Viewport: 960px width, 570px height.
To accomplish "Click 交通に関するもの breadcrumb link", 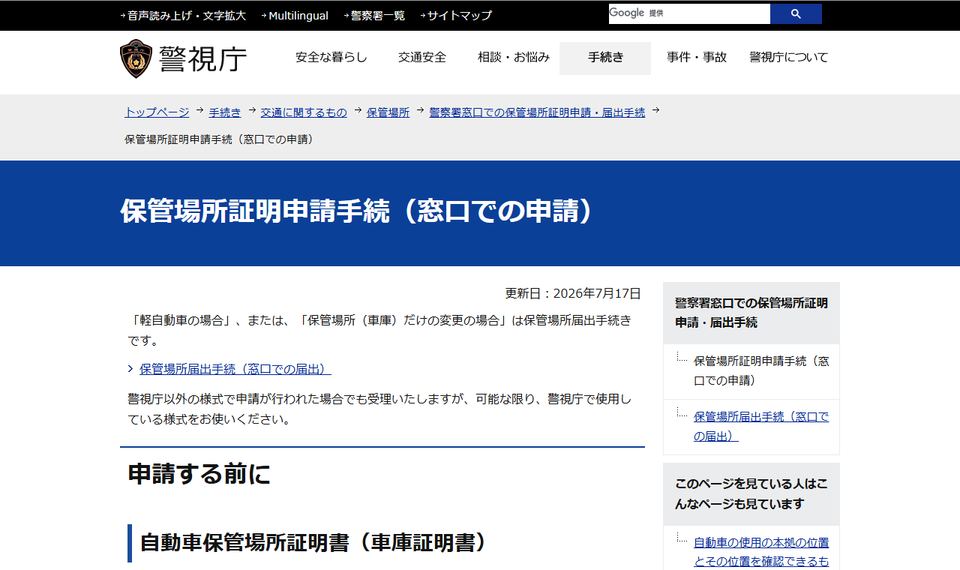I will pos(304,112).
